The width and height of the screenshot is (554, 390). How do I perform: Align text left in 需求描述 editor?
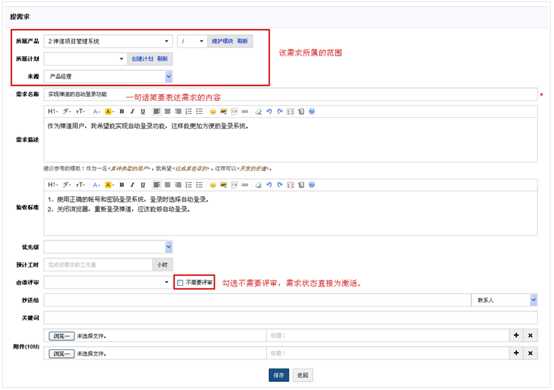point(157,111)
